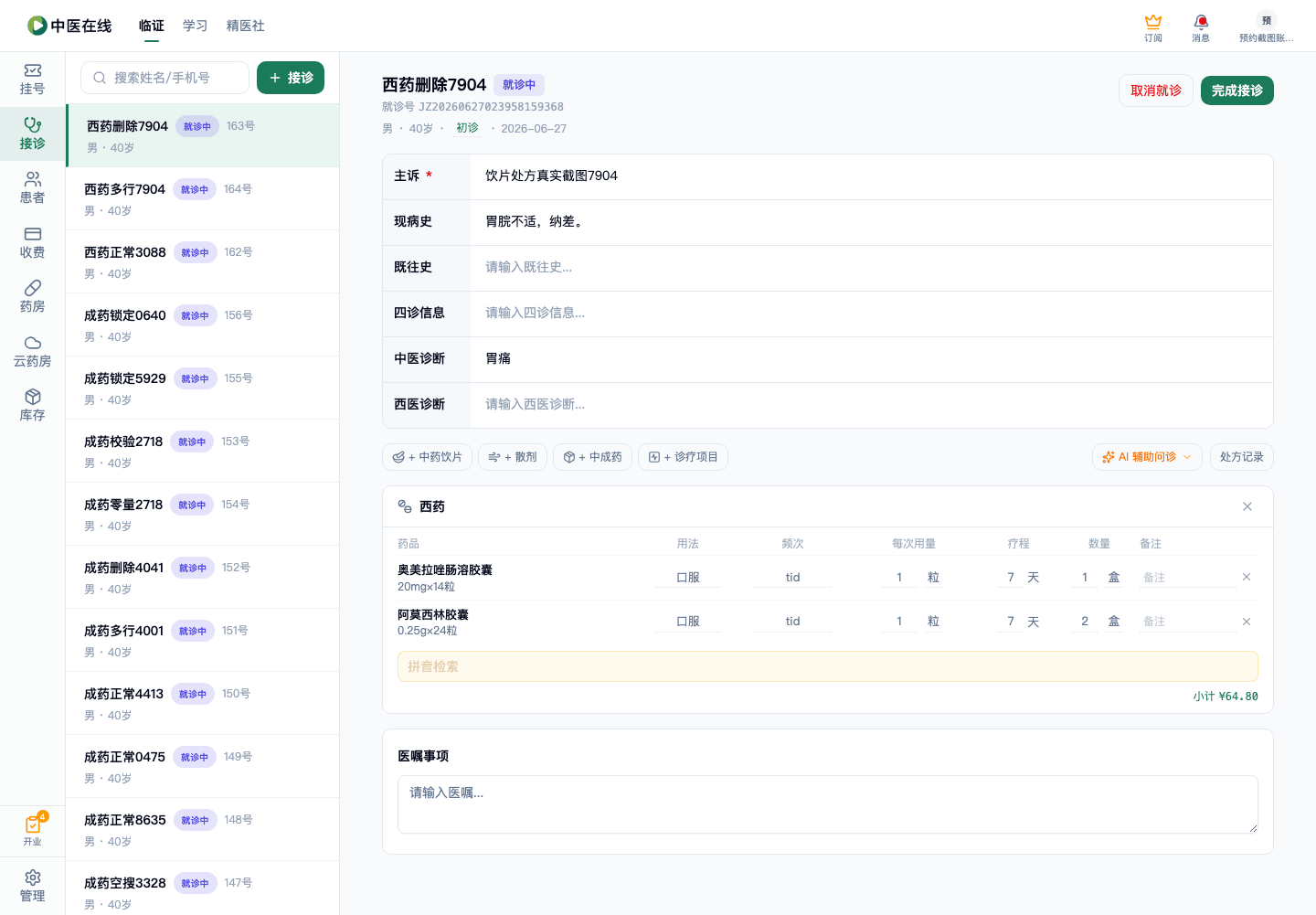Open the 收费 billing sidebar icon
Screen dimensions: 1316x915
[32, 243]
